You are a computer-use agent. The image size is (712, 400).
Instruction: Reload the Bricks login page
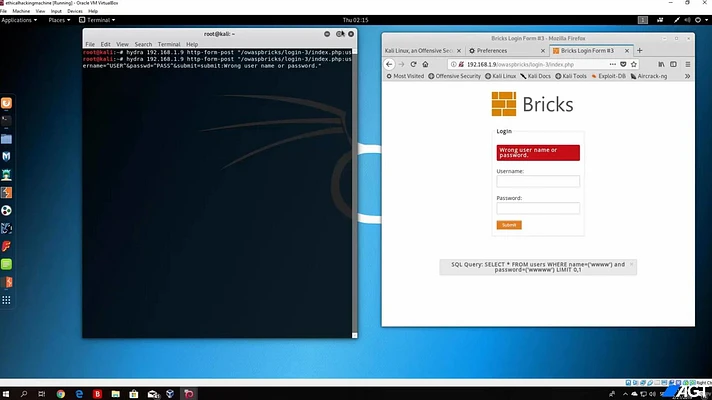tap(413, 64)
